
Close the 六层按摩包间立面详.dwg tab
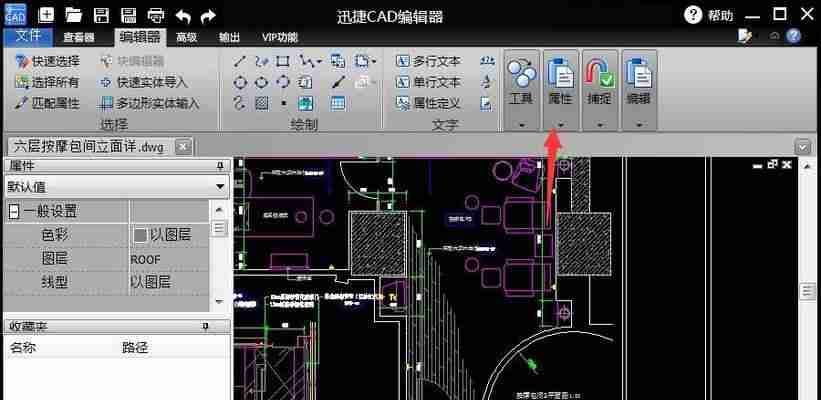tap(182, 147)
